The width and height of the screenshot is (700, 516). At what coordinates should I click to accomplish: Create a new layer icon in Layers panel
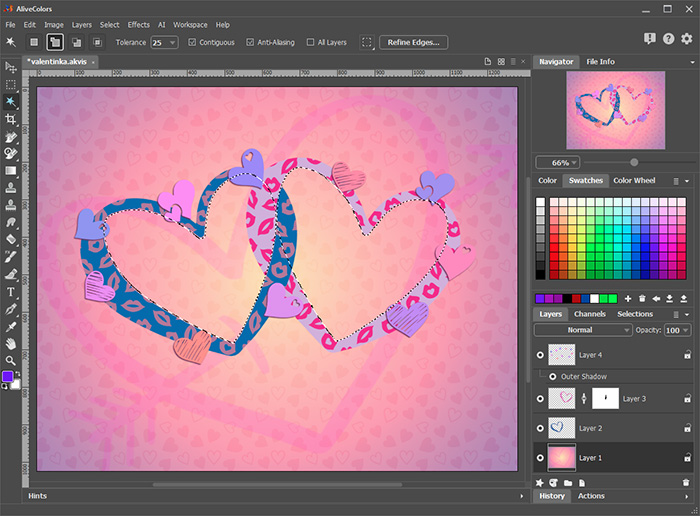point(582,483)
